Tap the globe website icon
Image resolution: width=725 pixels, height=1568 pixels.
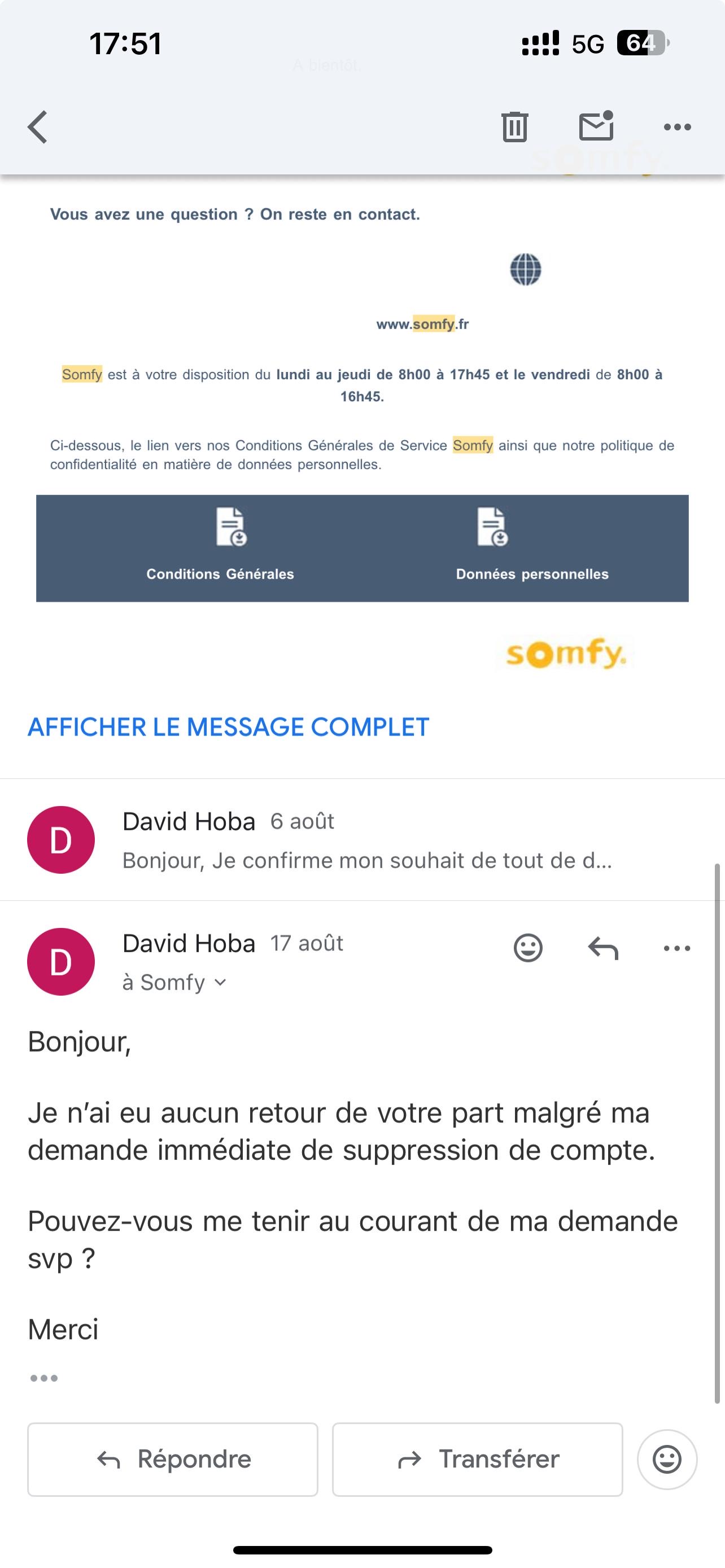tap(525, 269)
